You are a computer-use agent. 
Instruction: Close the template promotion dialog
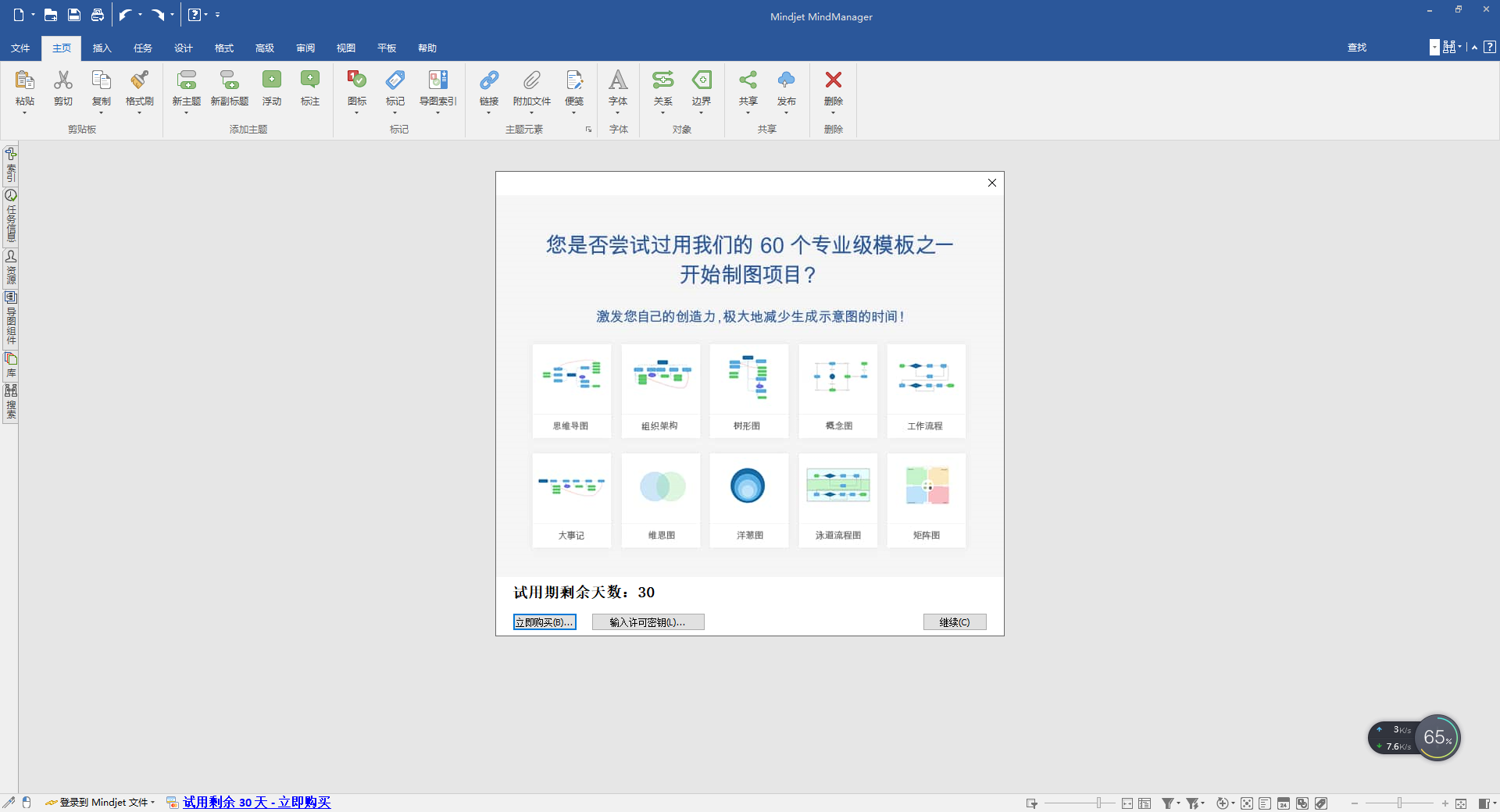(992, 183)
